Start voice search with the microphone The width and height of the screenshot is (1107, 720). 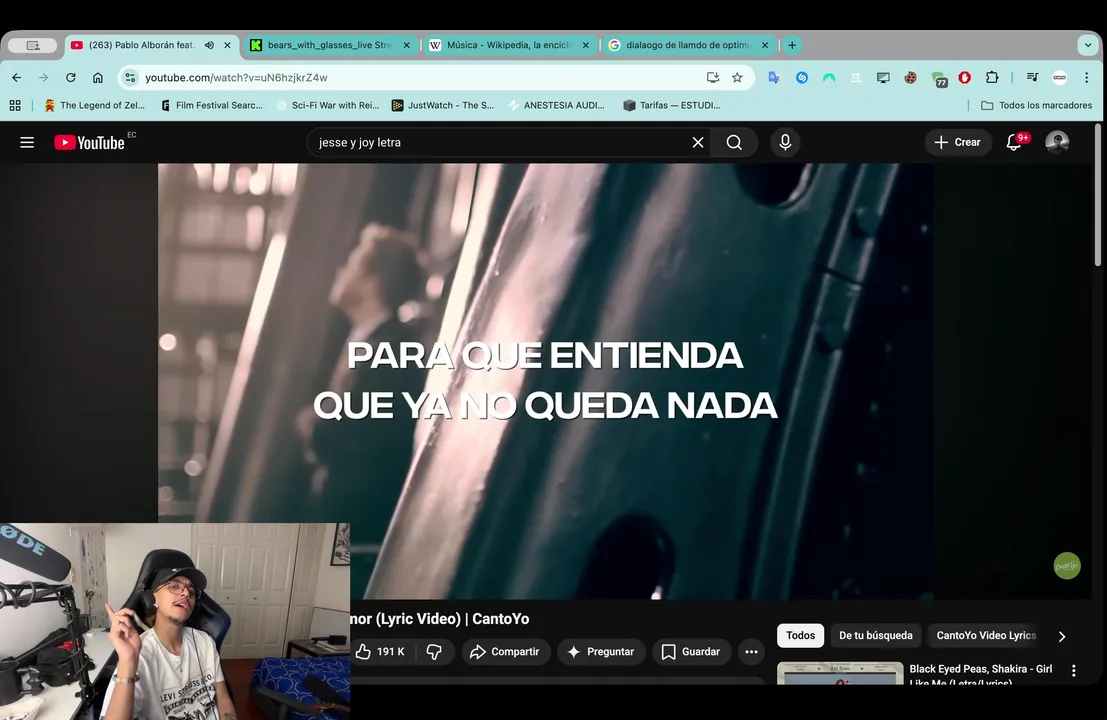tap(785, 143)
